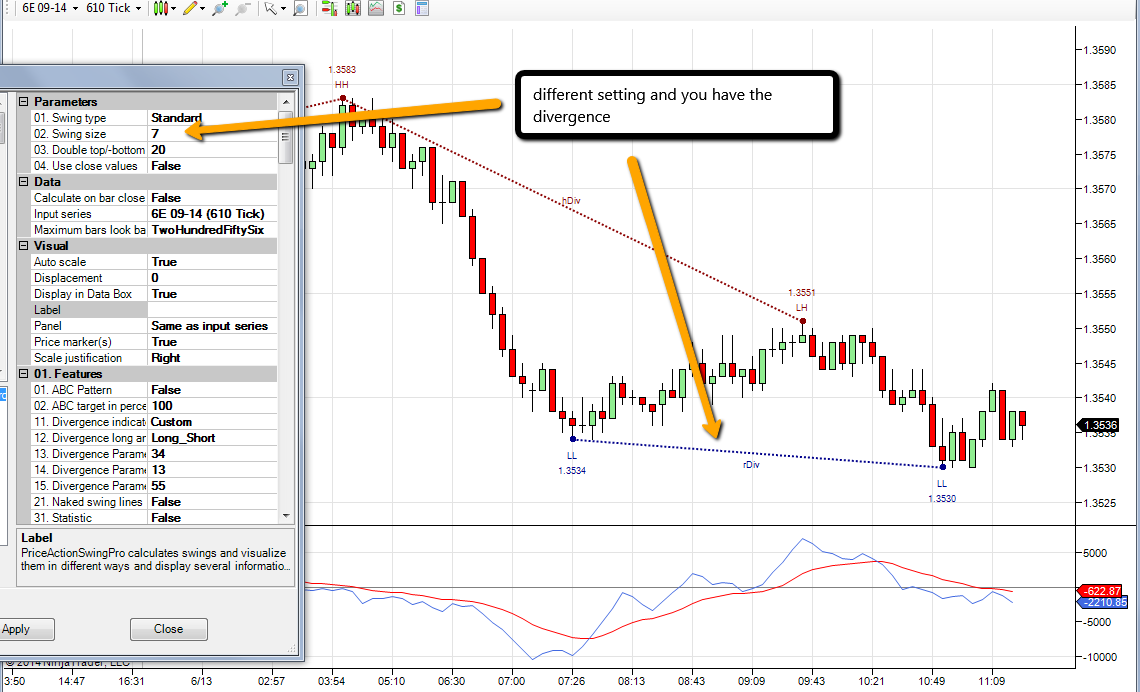Screen dimensions: 1140x692
Task: Open the 610 Tick interval dropdown
Action: (x=113, y=8)
